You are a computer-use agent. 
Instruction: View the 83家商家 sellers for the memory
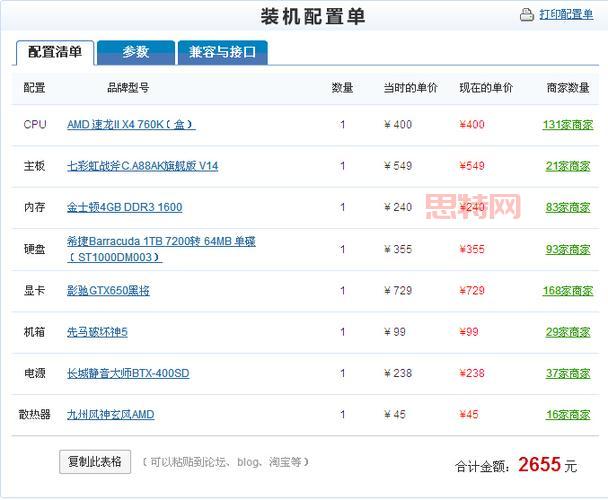(569, 208)
